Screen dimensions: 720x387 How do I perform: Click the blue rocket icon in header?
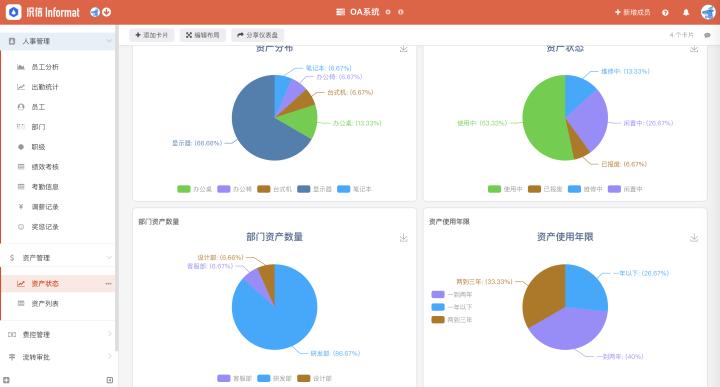pos(95,12)
